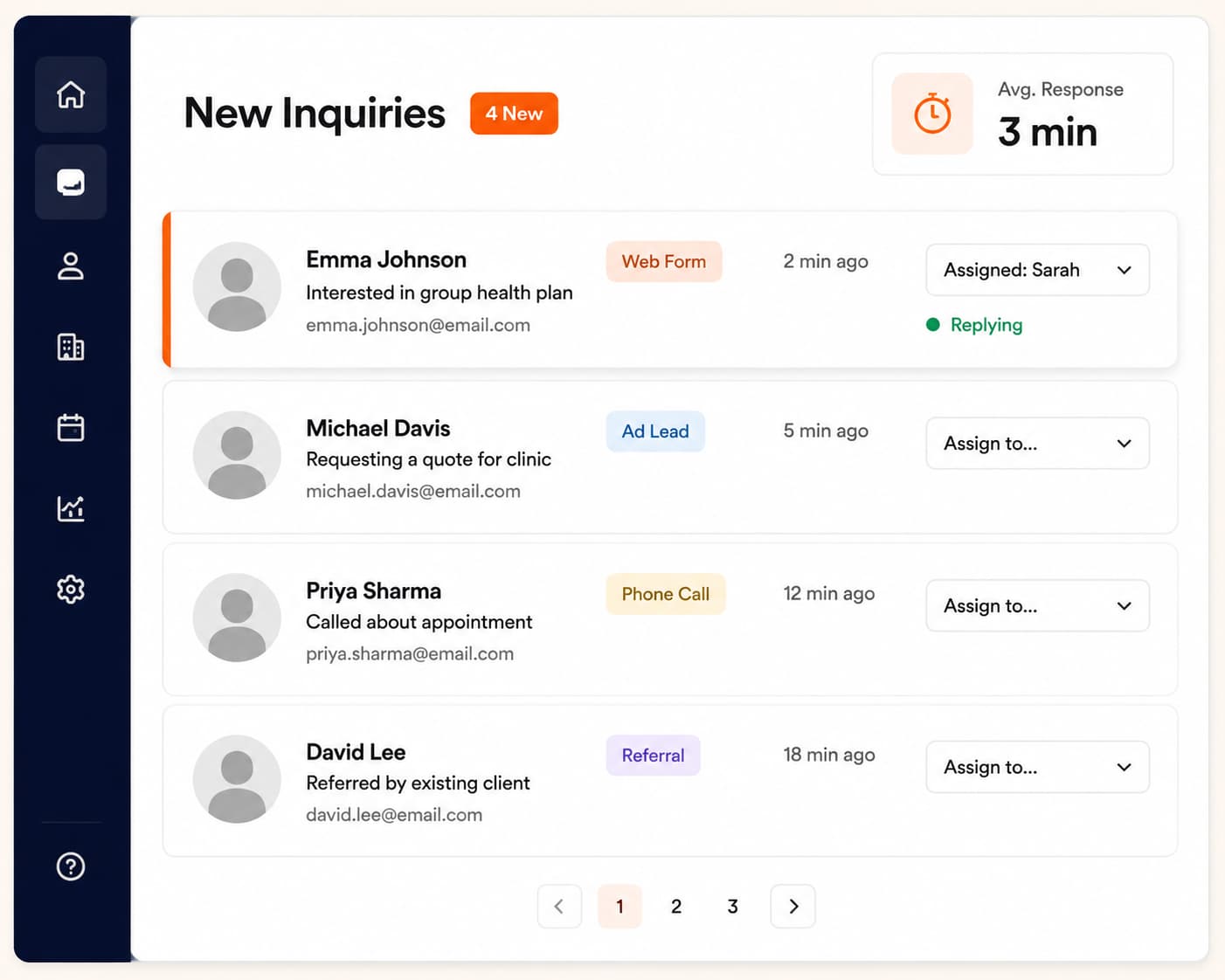Viewport: 1225px width, 980px height.
Task: Go to previous page arrow
Action: pyautogui.click(x=559, y=906)
